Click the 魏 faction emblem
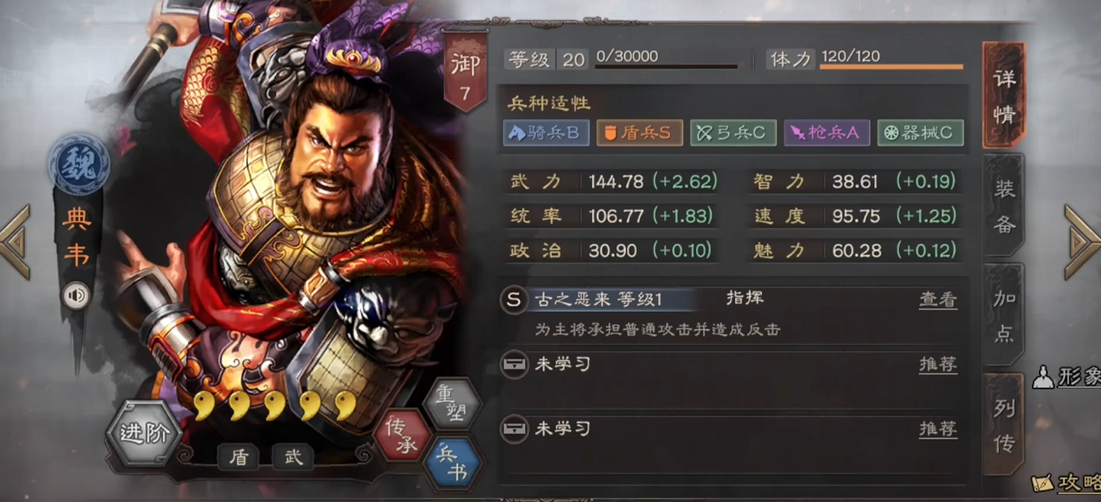 pos(79,164)
